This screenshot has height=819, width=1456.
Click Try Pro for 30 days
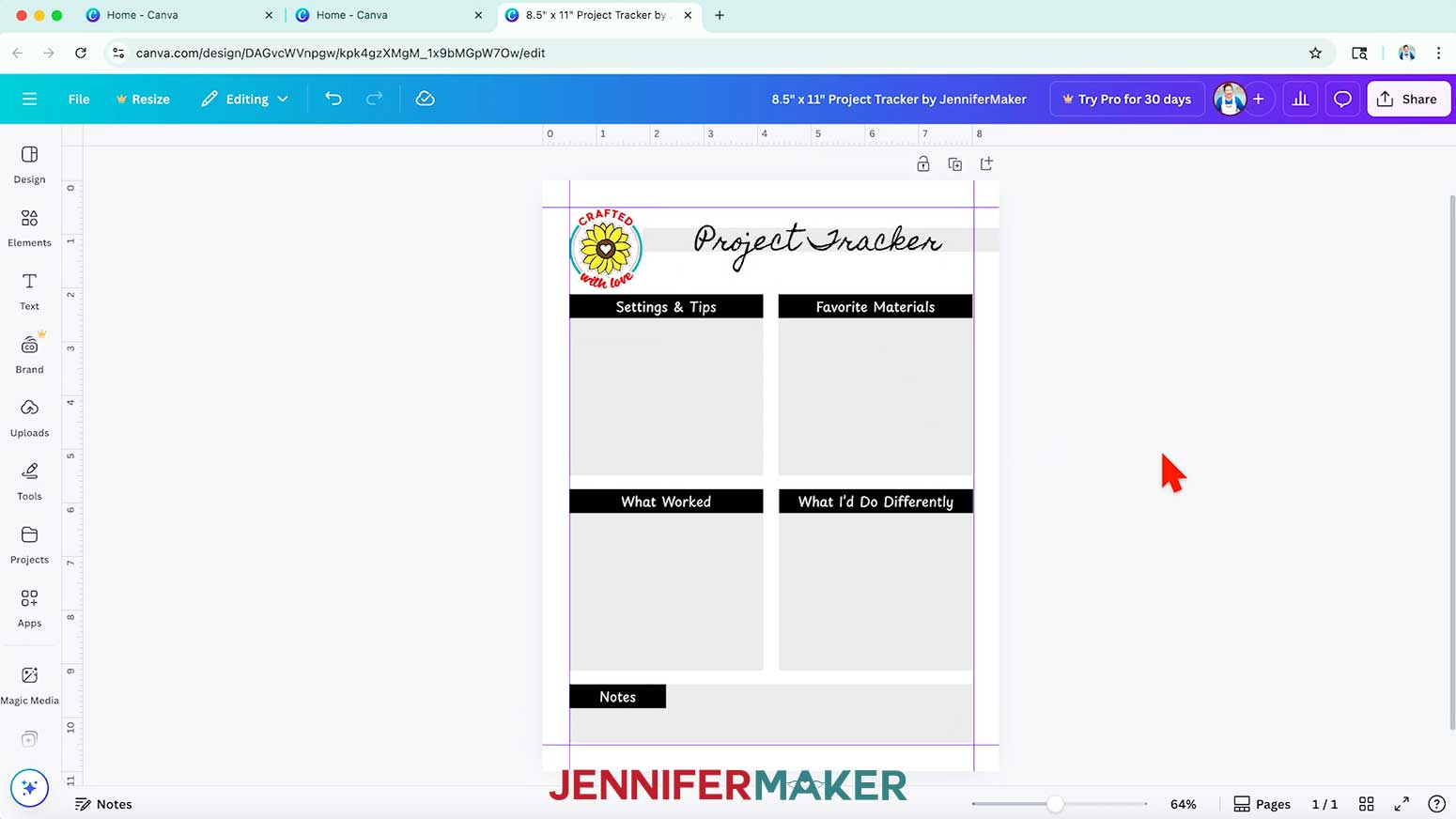pos(1126,99)
